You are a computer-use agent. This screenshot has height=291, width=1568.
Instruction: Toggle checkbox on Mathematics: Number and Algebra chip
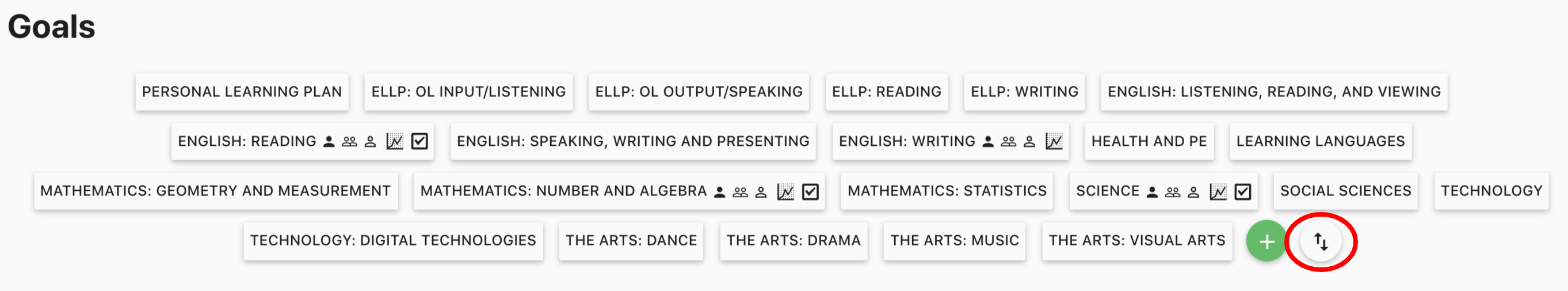(x=810, y=191)
